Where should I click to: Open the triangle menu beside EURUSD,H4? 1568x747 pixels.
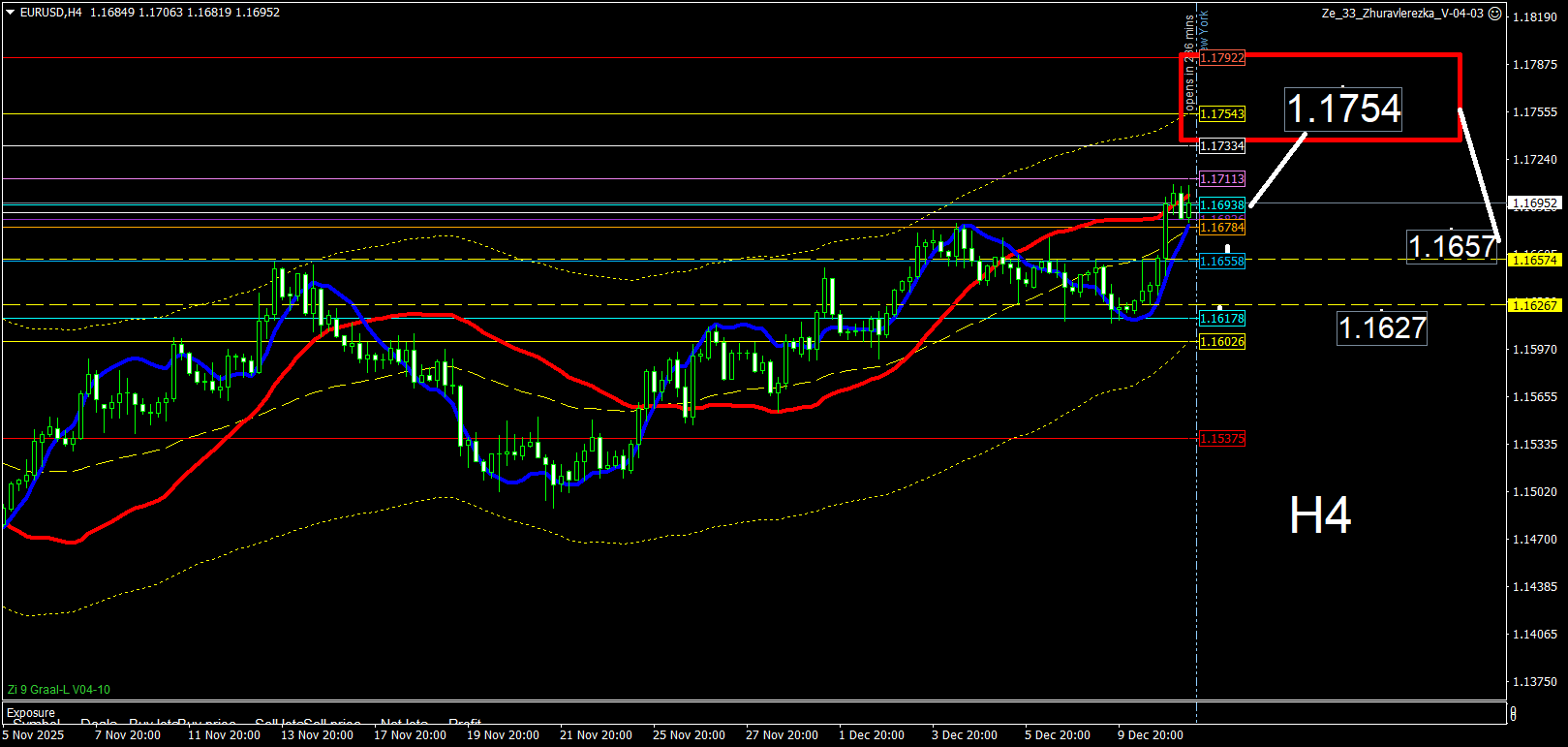[11, 13]
